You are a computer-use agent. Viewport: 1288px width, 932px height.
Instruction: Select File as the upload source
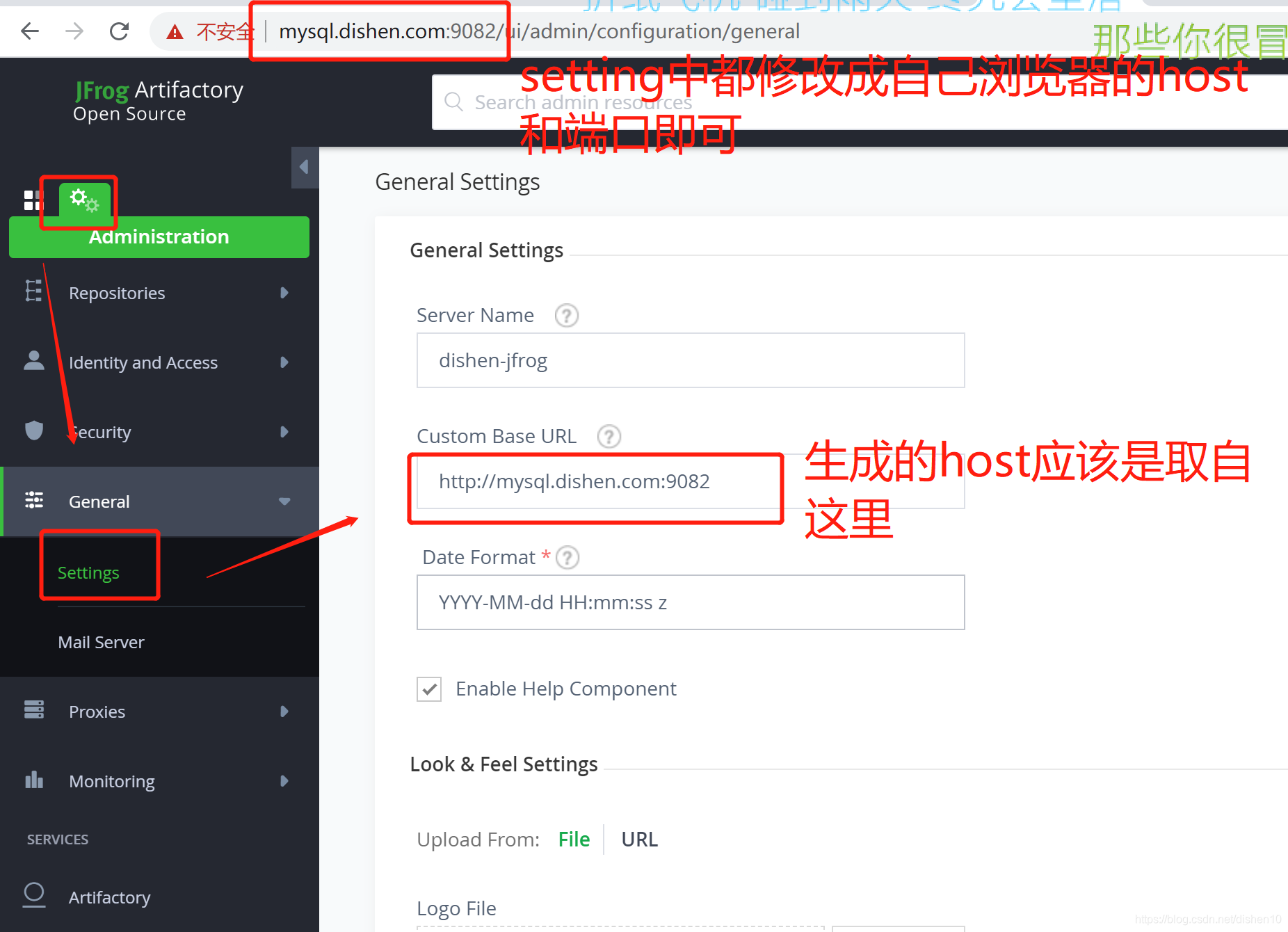click(574, 839)
